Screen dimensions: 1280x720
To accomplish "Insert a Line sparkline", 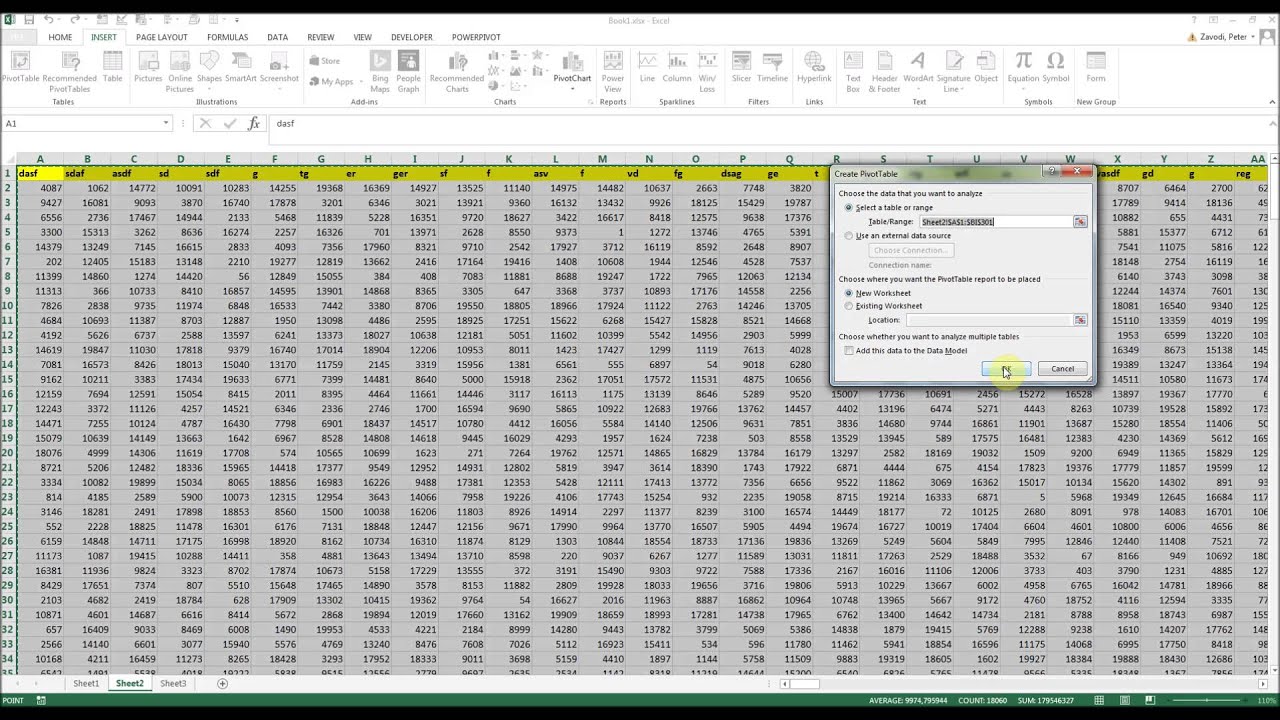I will click(x=647, y=68).
